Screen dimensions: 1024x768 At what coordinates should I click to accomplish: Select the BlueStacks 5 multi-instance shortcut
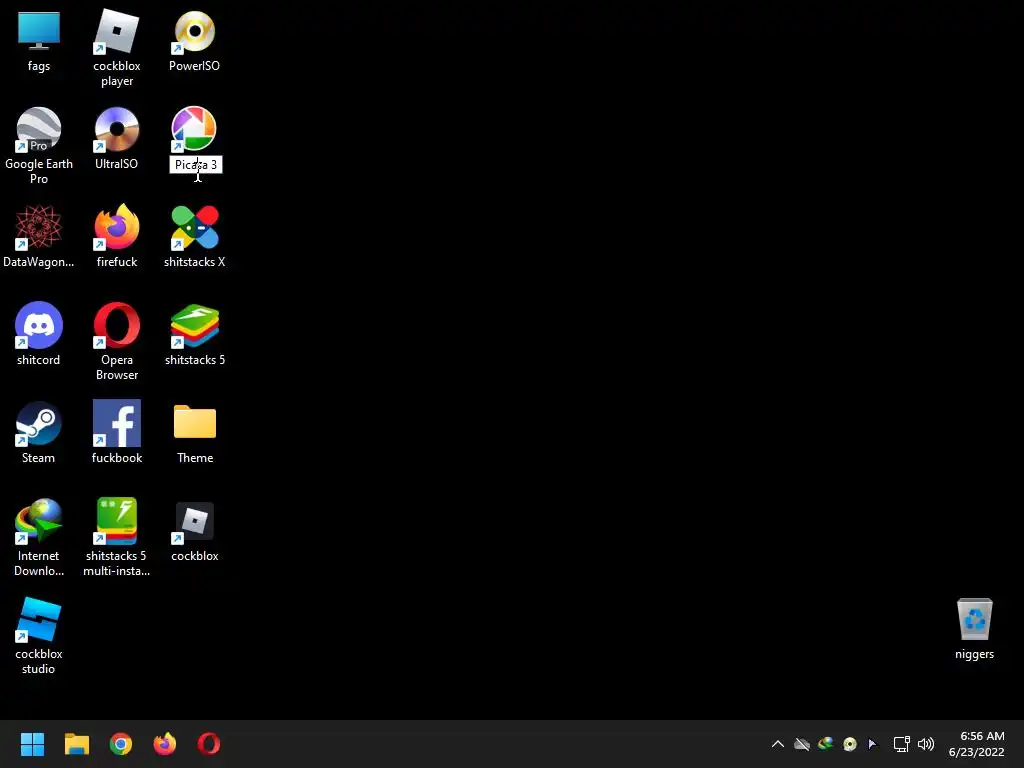(116, 521)
